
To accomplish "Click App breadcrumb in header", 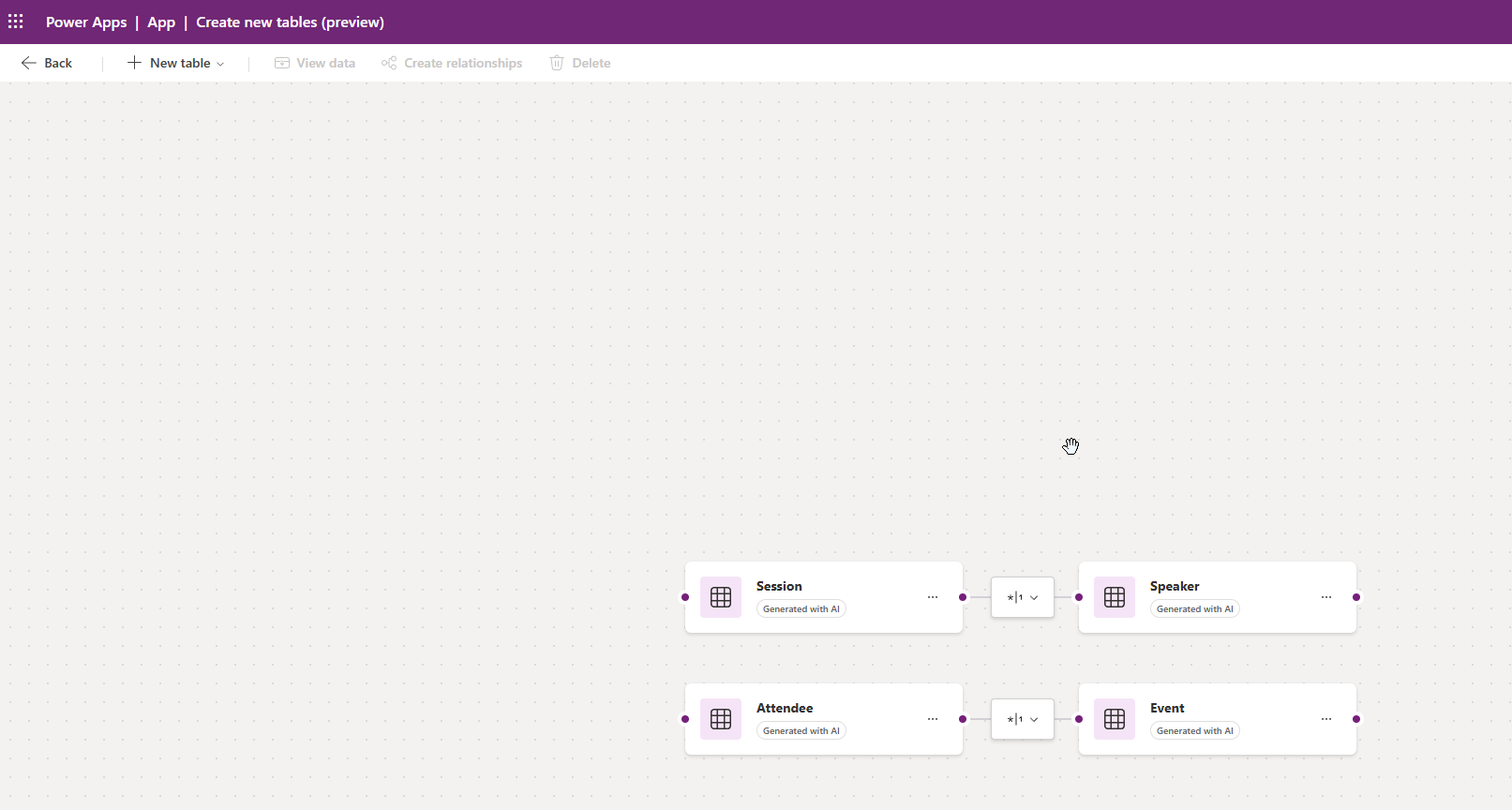I will [x=161, y=22].
